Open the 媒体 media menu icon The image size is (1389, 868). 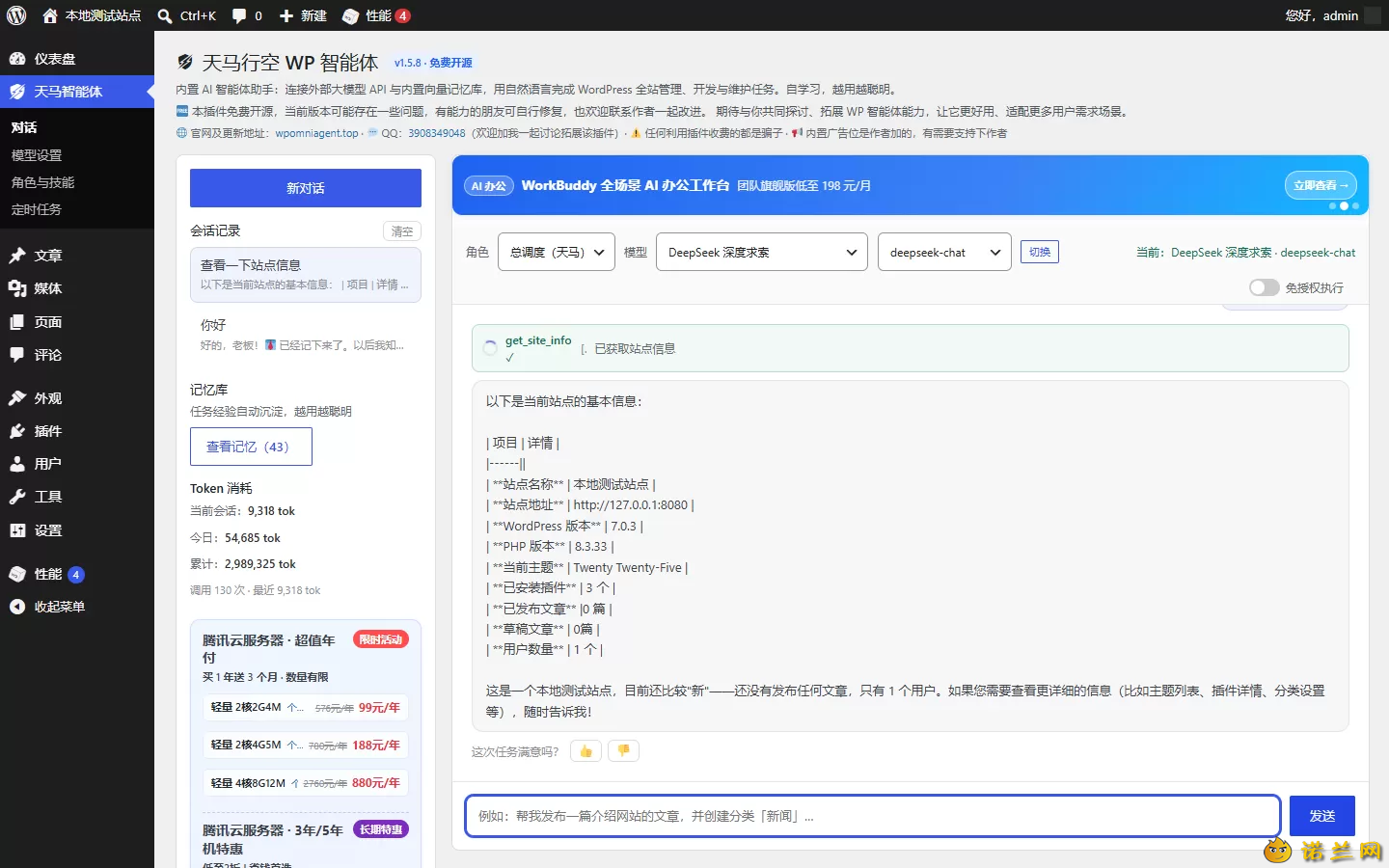(17, 288)
